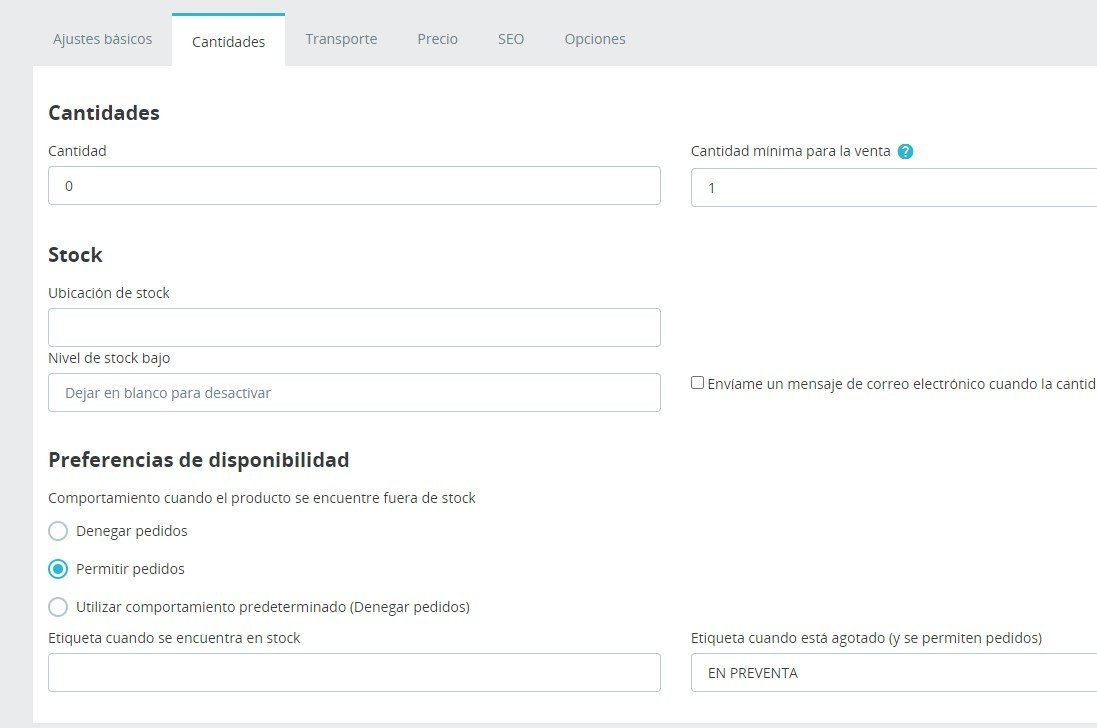Select the Cantidades tab
This screenshot has height=728, width=1097.
point(228,41)
